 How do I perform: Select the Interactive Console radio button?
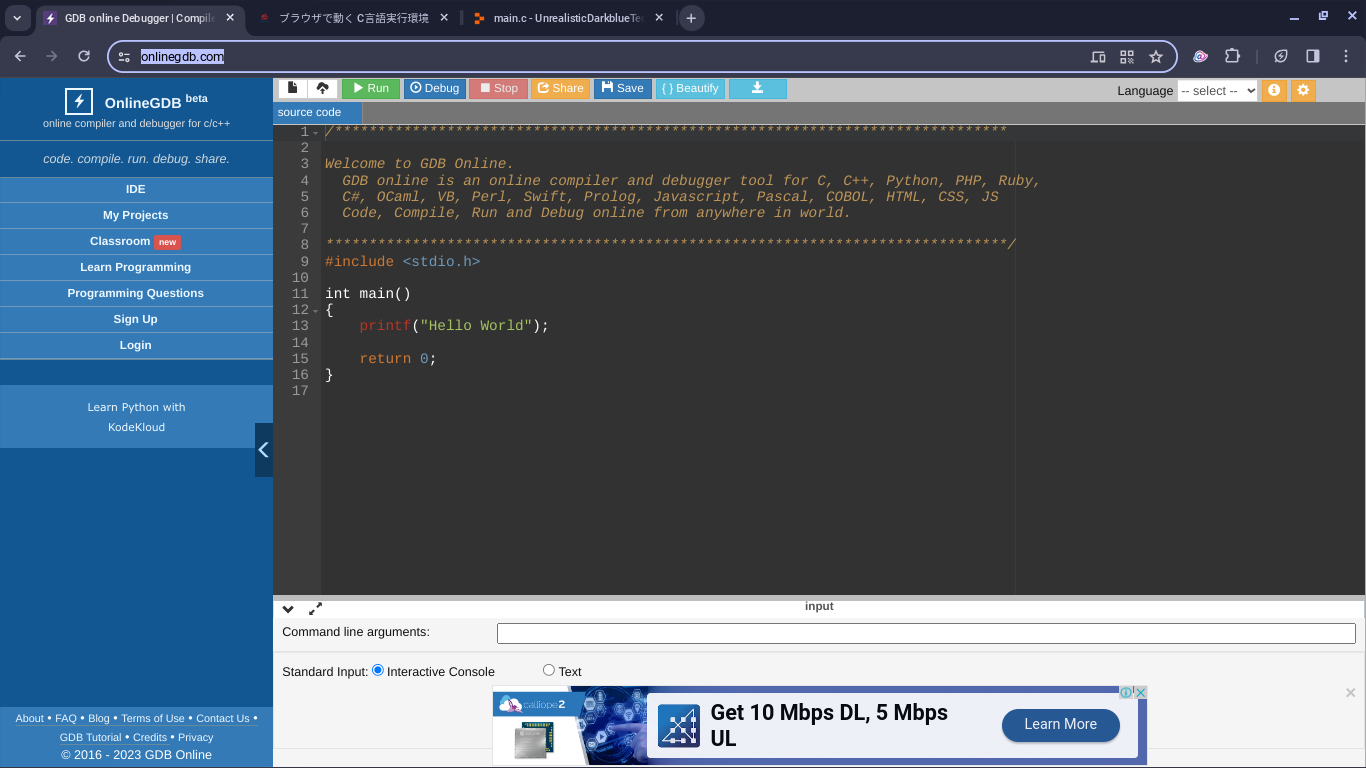[x=378, y=670]
